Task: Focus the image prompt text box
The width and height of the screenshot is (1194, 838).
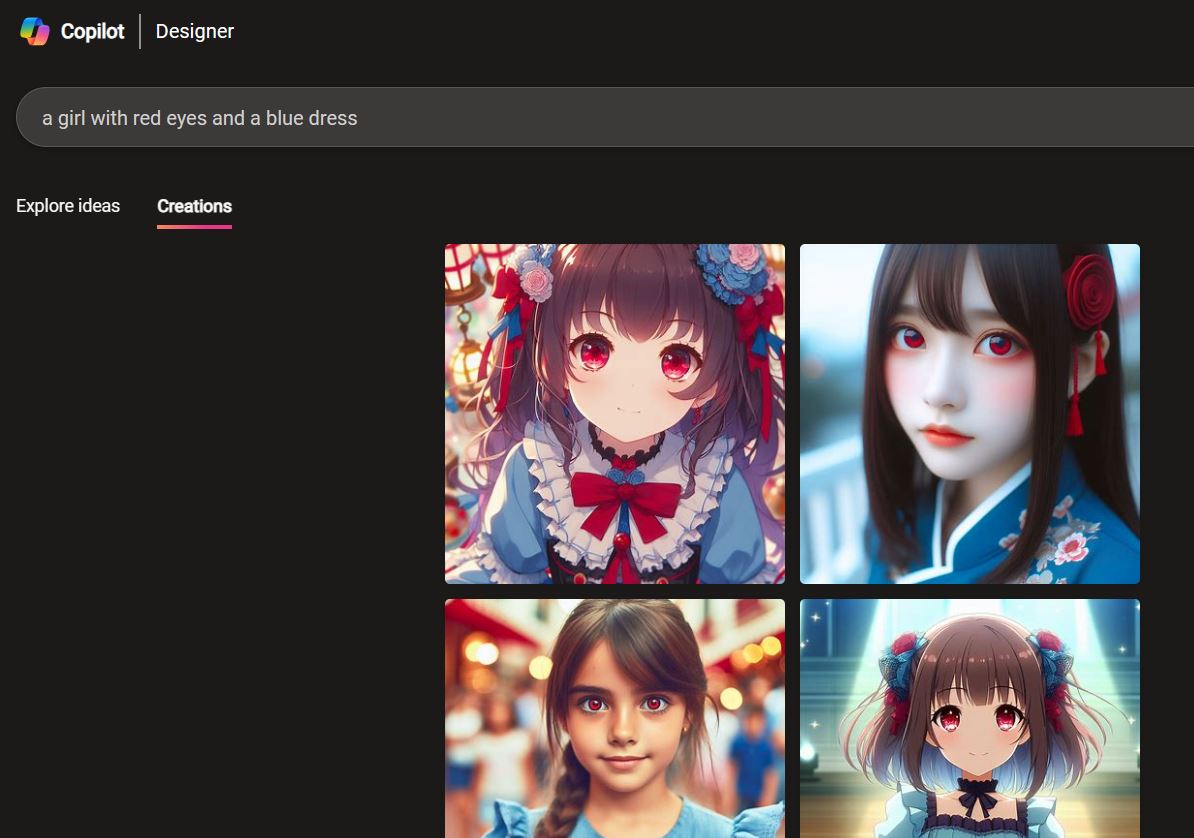Action: pyautogui.click(x=600, y=118)
